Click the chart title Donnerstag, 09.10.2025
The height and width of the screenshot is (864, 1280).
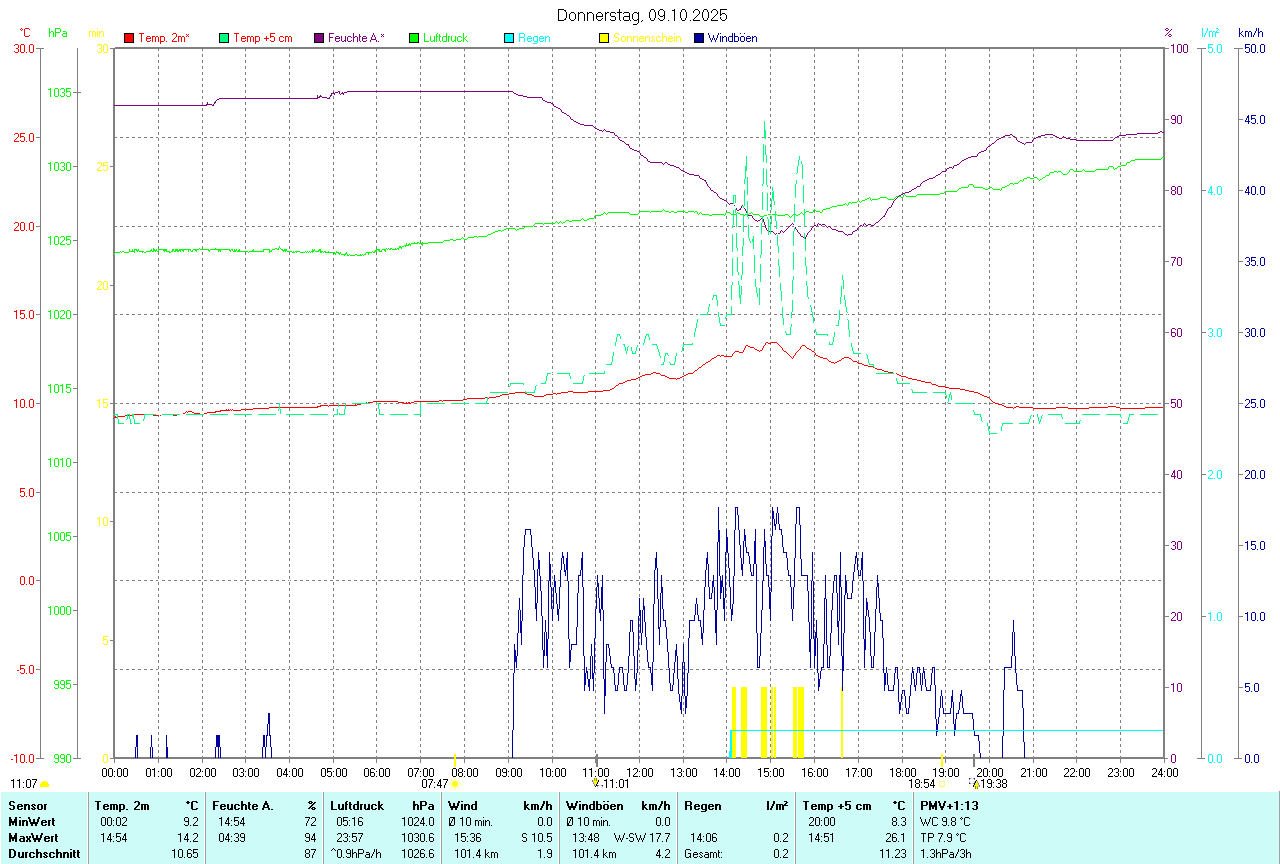(642, 15)
